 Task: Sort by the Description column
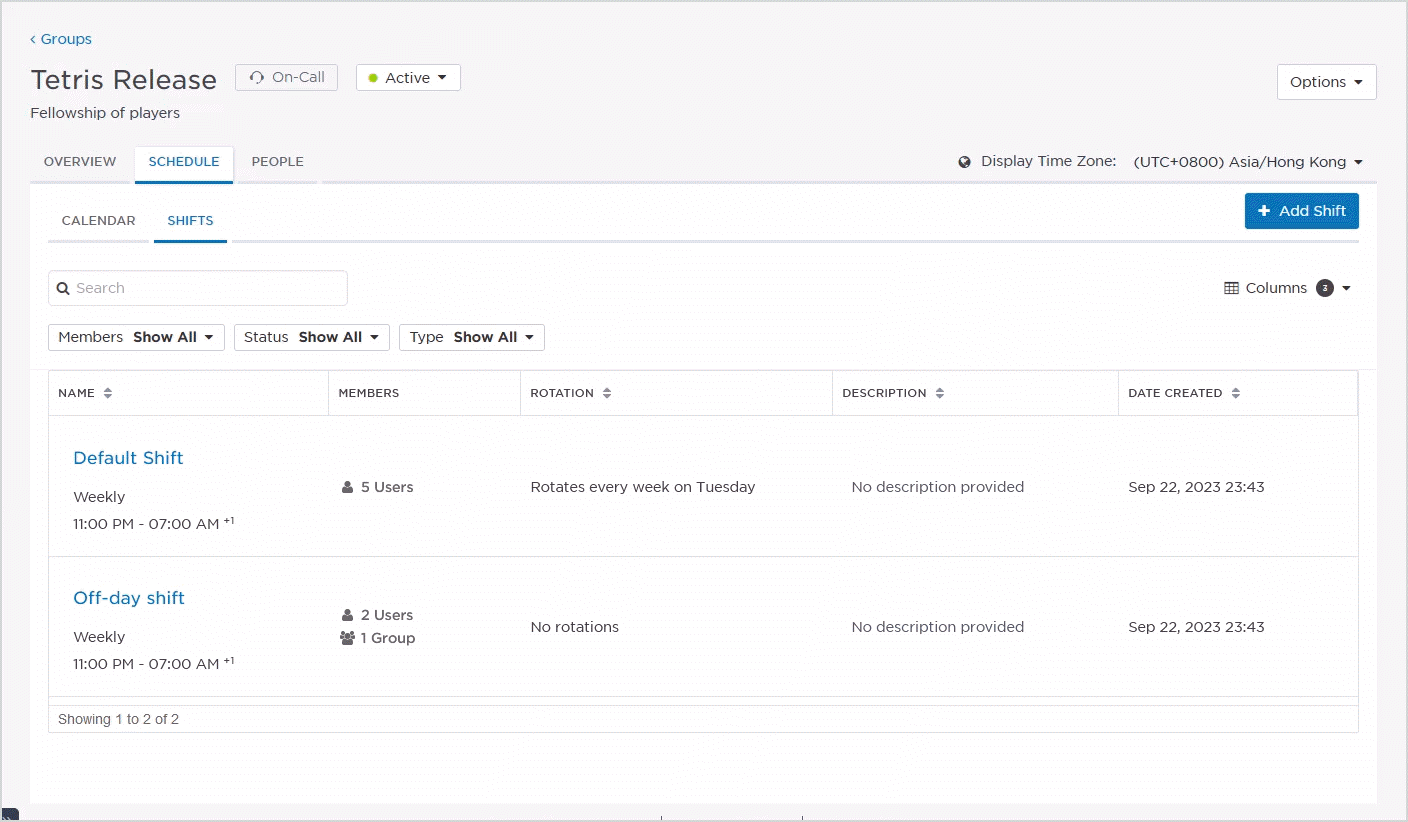[940, 393]
